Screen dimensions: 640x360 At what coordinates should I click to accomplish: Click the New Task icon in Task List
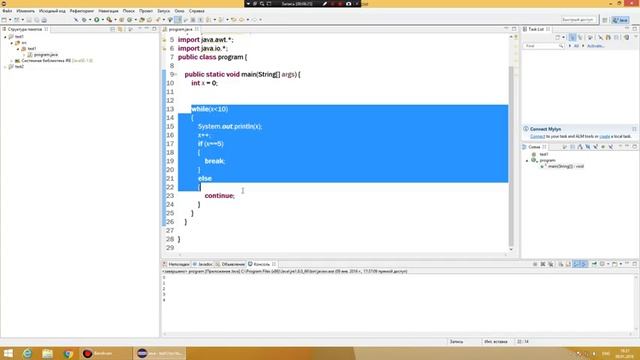pyautogui.click(x=558, y=37)
